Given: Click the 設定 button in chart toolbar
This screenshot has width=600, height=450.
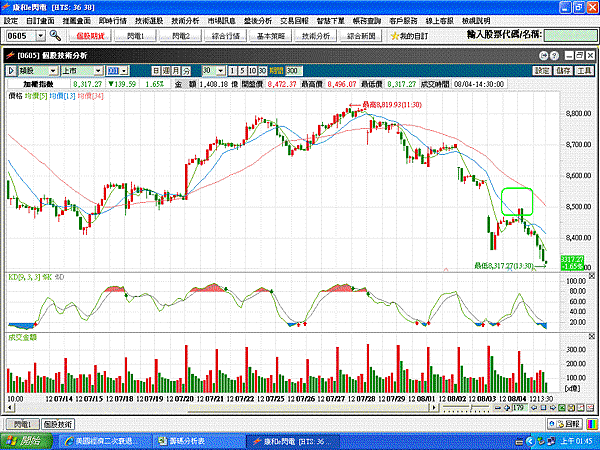Looking at the screenshot, I should click(x=542, y=71).
